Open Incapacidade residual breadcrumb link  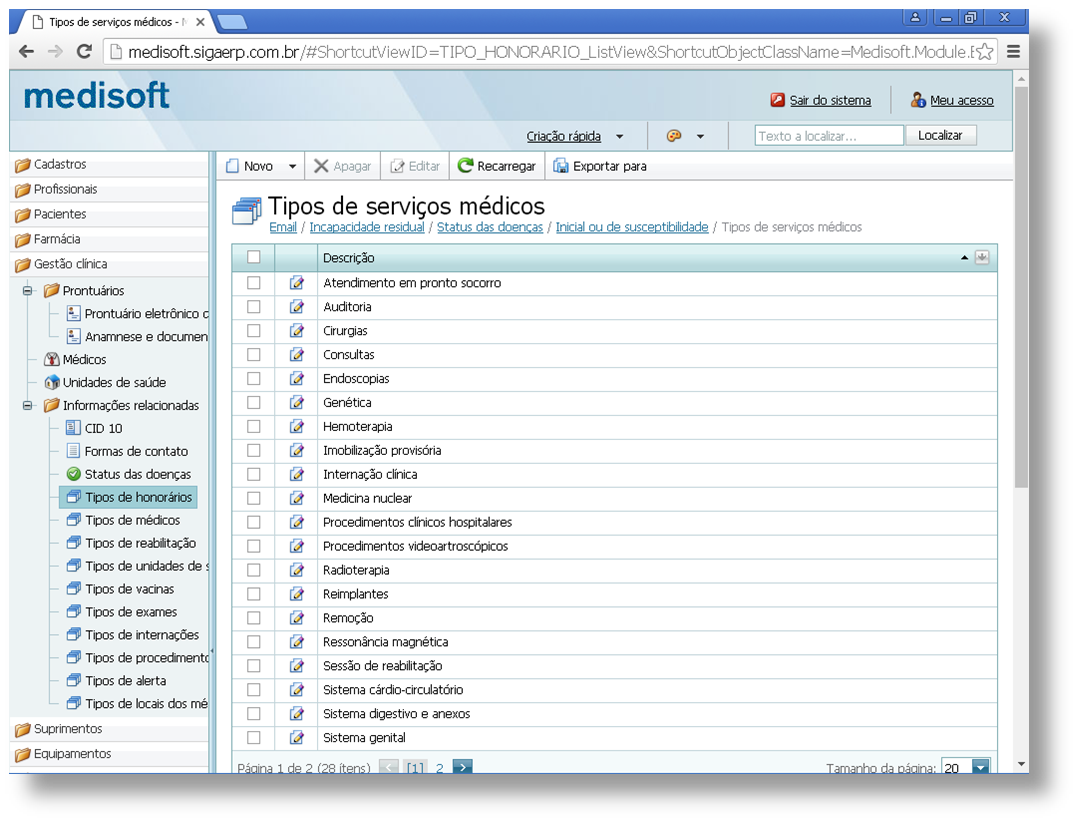click(x=366, y=227)
